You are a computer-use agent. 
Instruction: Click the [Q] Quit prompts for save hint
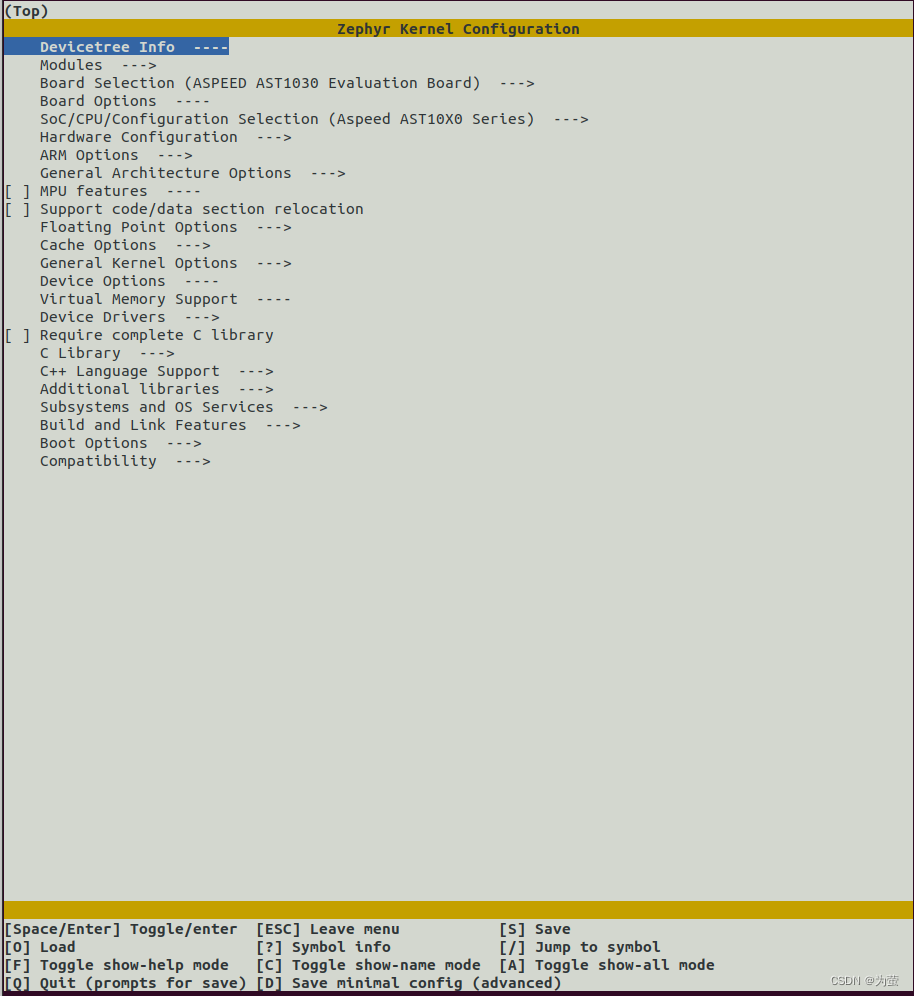[x=125, y=983]
